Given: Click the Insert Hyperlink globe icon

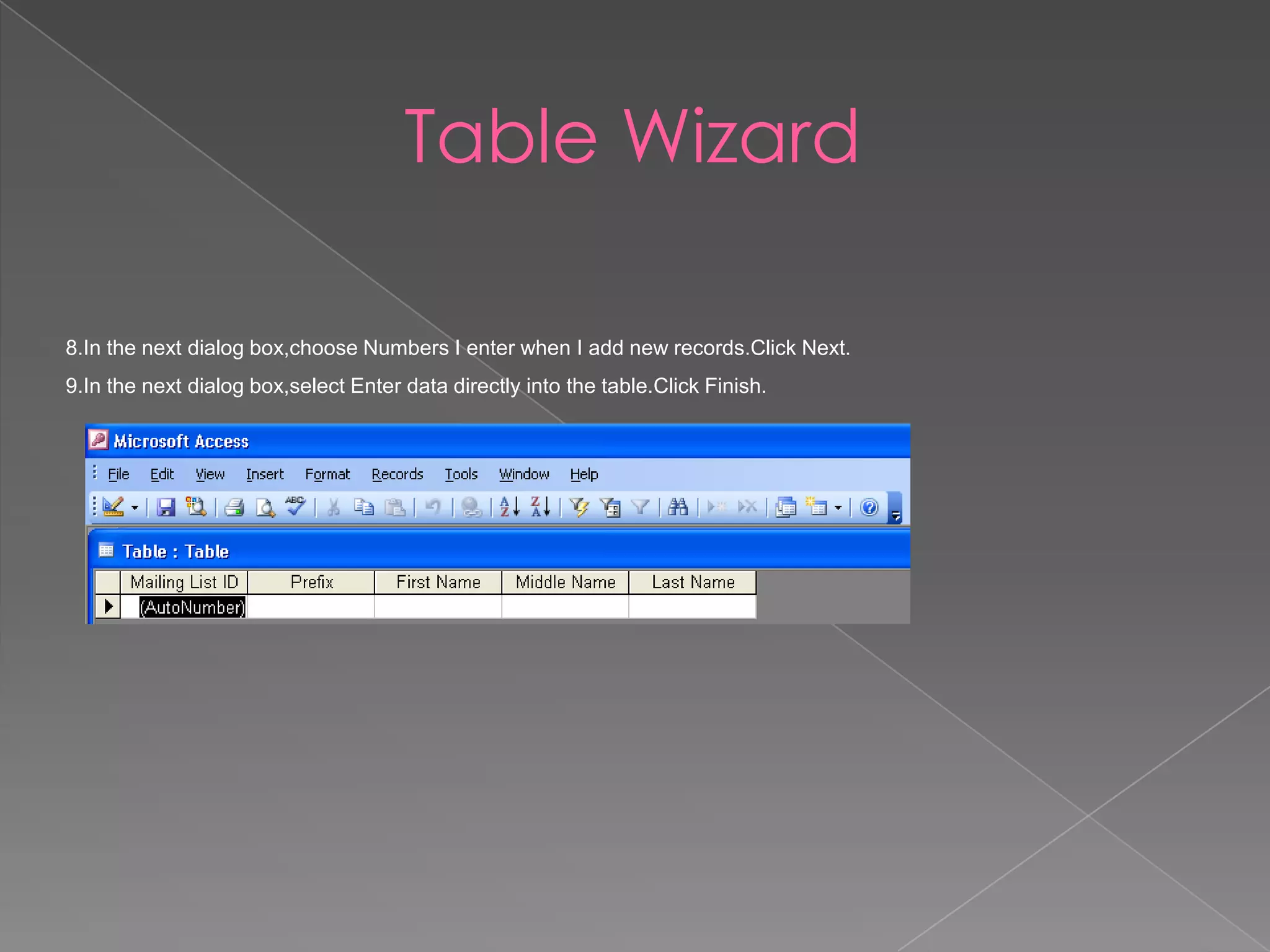Looking at the screenshot, I should click(x=471, y=507).
